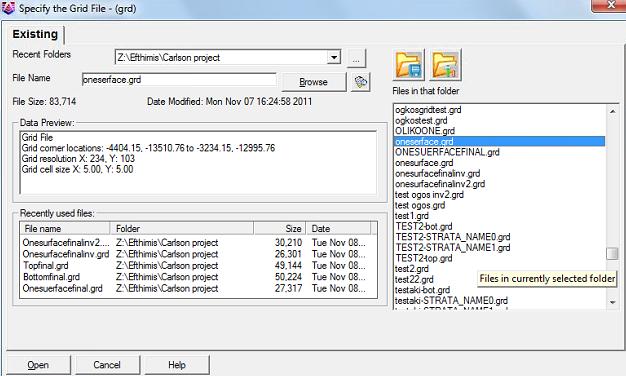Click the Browse button
The image size is (626, 376).
click(x=314, y=82)
